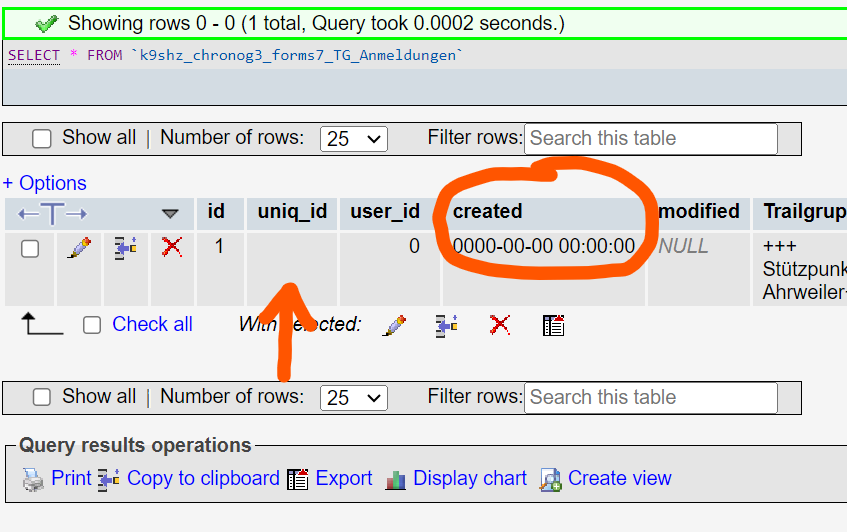The image size is (847, 532).
Task: Click the With selected edit pencil icon
Action: pos(395,325)
